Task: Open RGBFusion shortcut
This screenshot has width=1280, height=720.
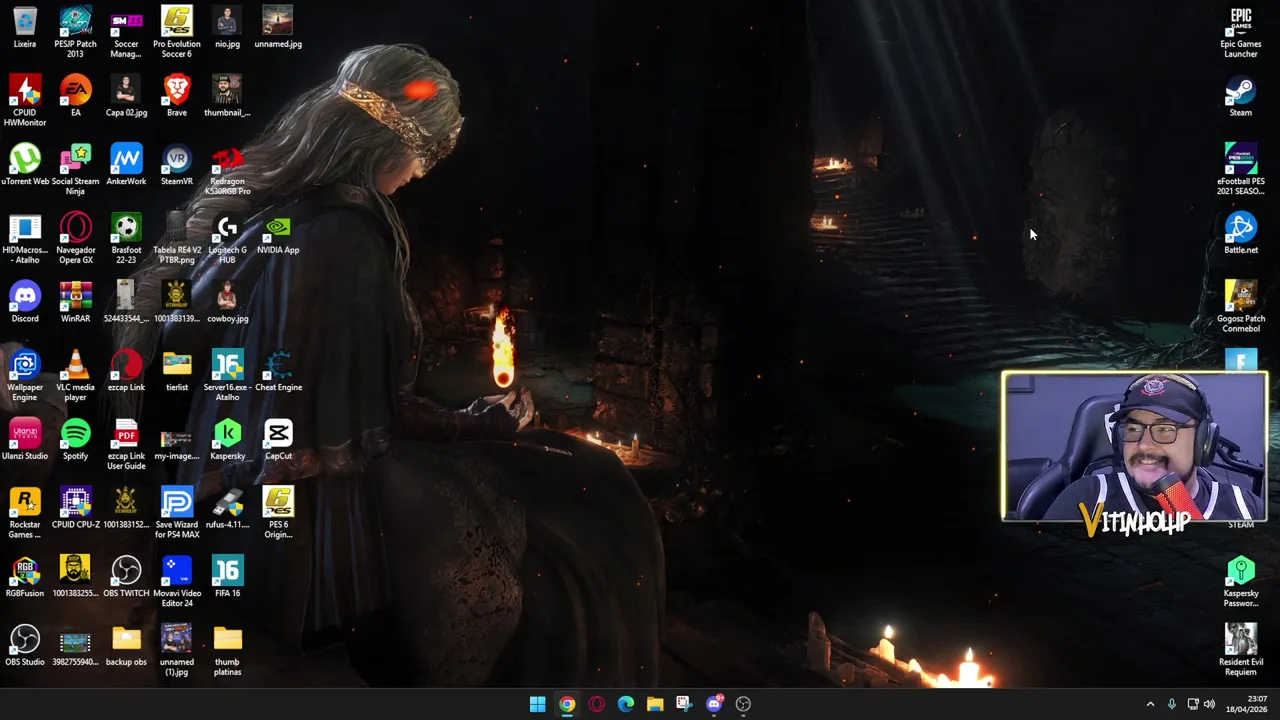Action: click(25, 577)
